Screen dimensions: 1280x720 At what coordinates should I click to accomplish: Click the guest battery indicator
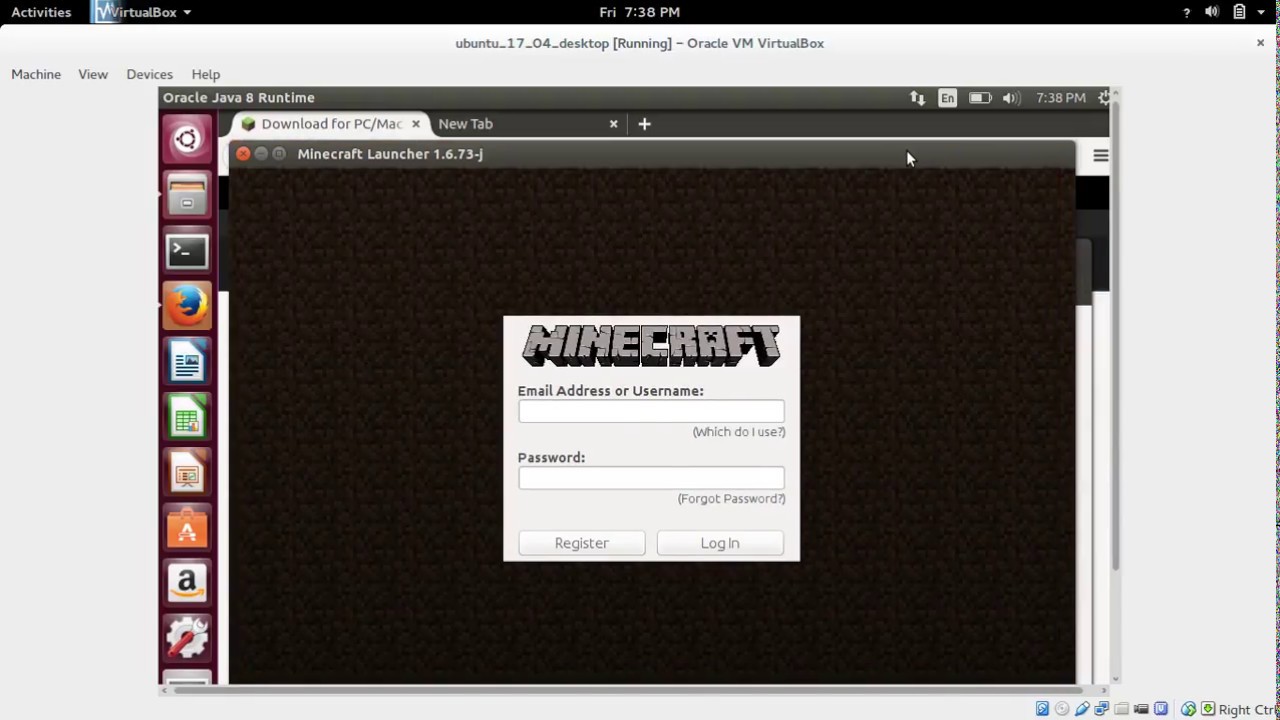pyautogui.click(x=979, y=98)
